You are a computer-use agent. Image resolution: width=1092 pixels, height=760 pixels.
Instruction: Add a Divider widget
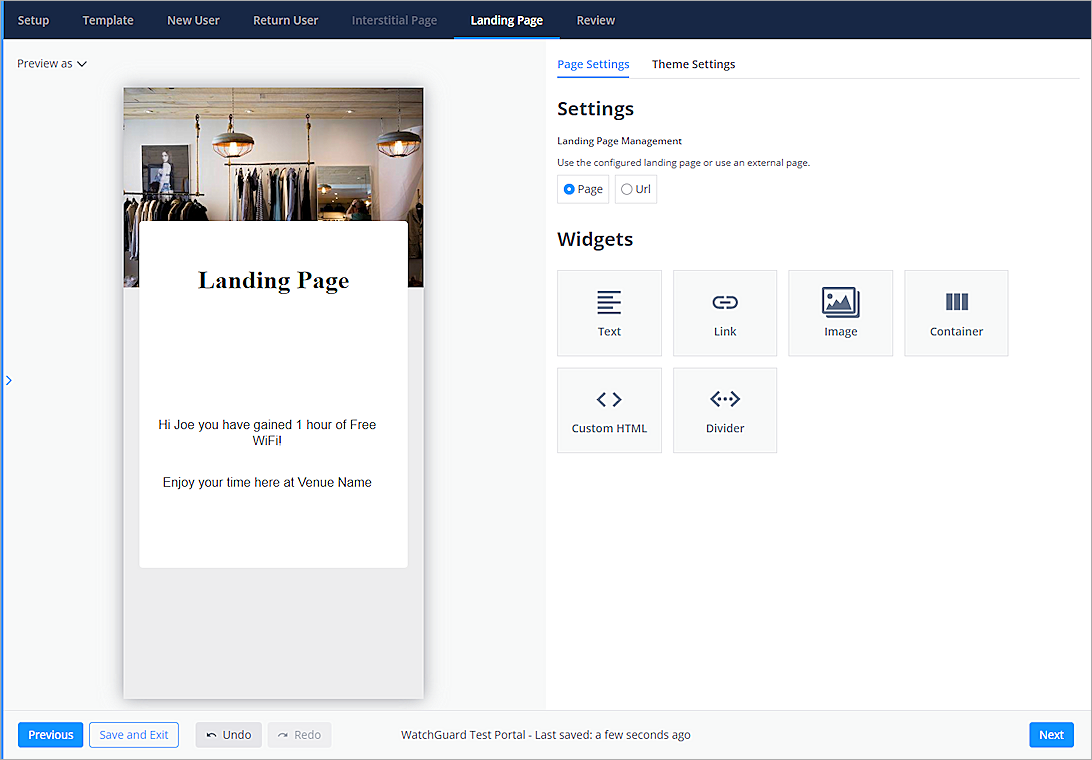(724, 409)
